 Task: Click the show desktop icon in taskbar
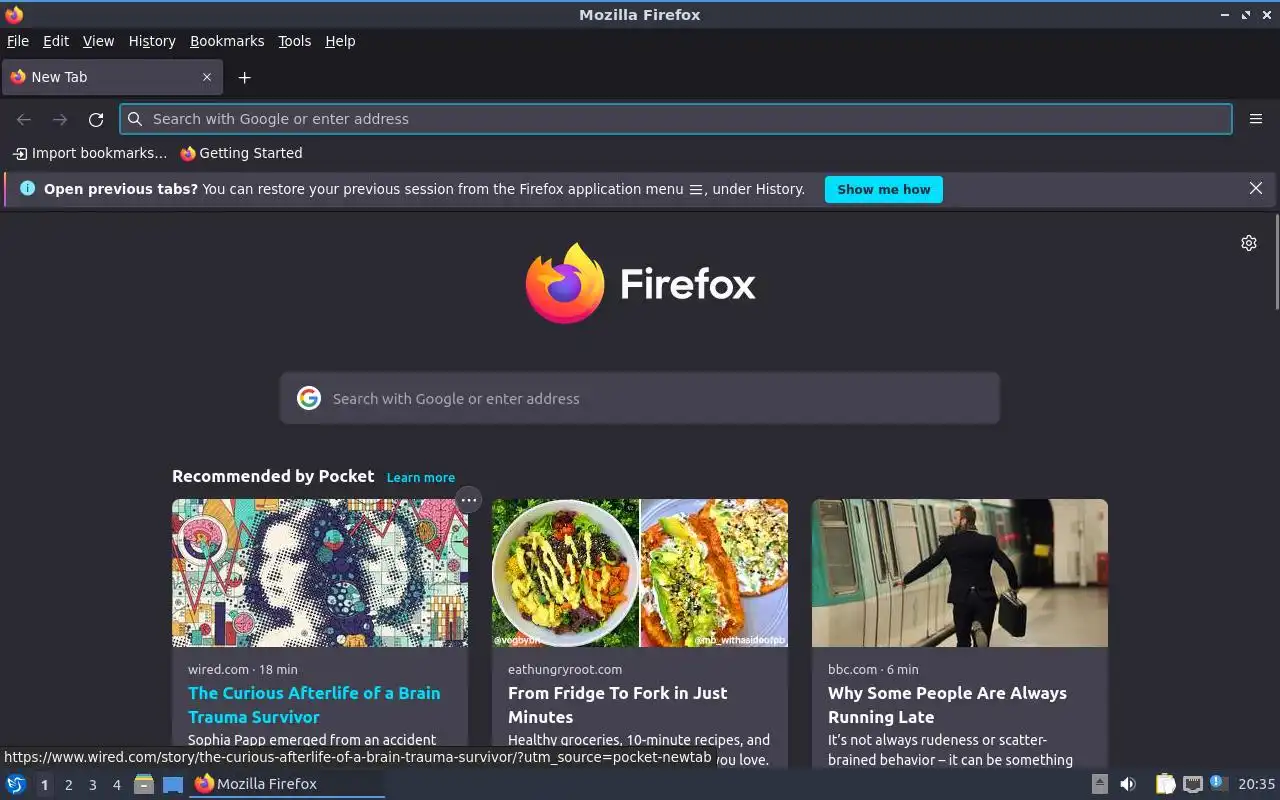pos(173,784)
